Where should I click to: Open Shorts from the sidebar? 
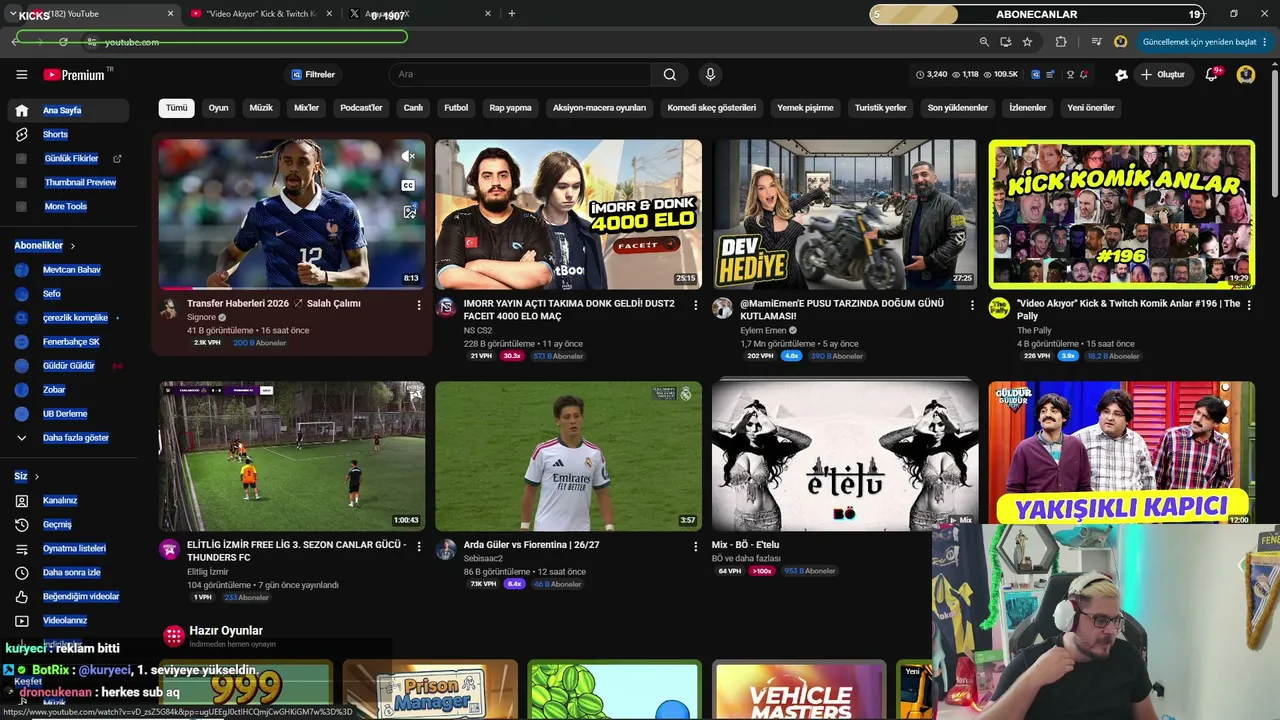pos(69,134)
